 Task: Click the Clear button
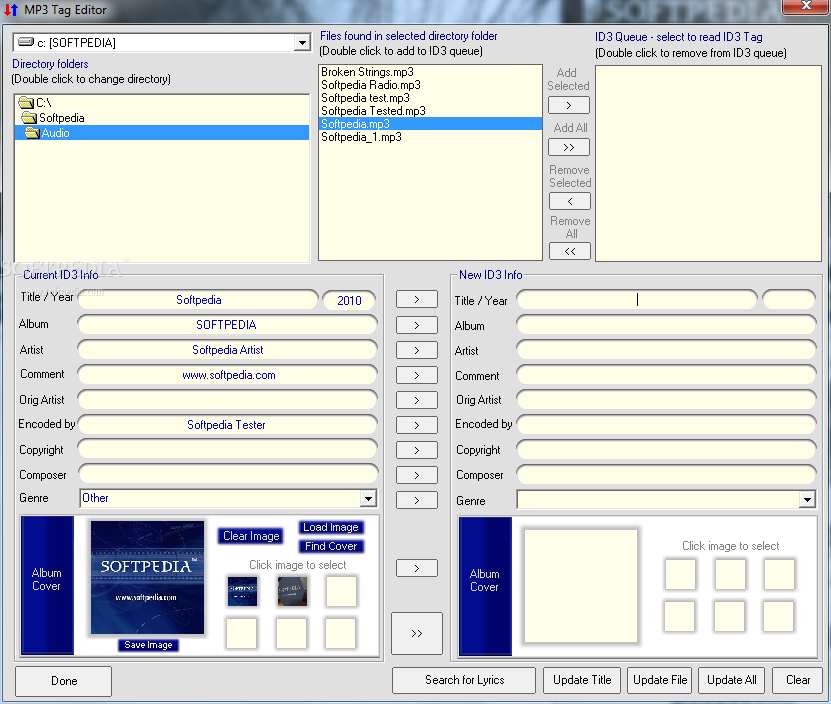(x=798, y=680)
